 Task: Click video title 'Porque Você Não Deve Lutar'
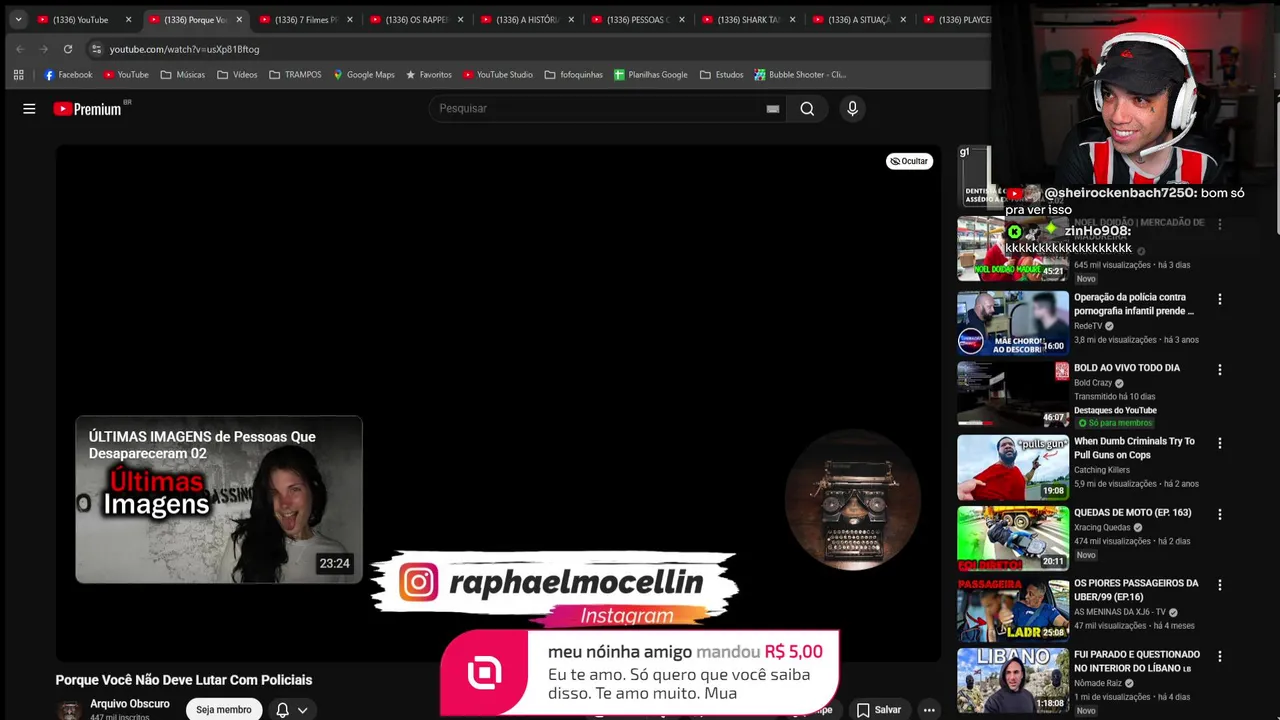[x=184, y=680]
